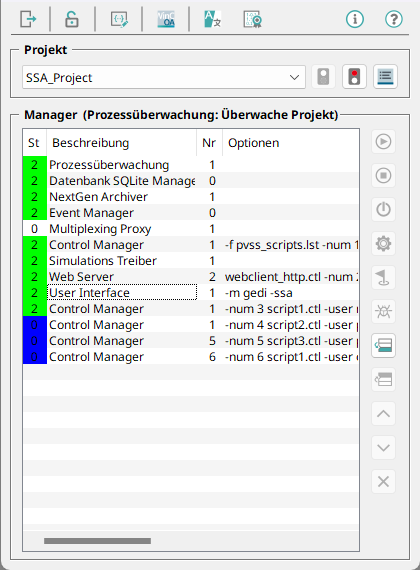420x570 pixels.
Task: Click the certificate license icon
Action: tap(252, 19)
